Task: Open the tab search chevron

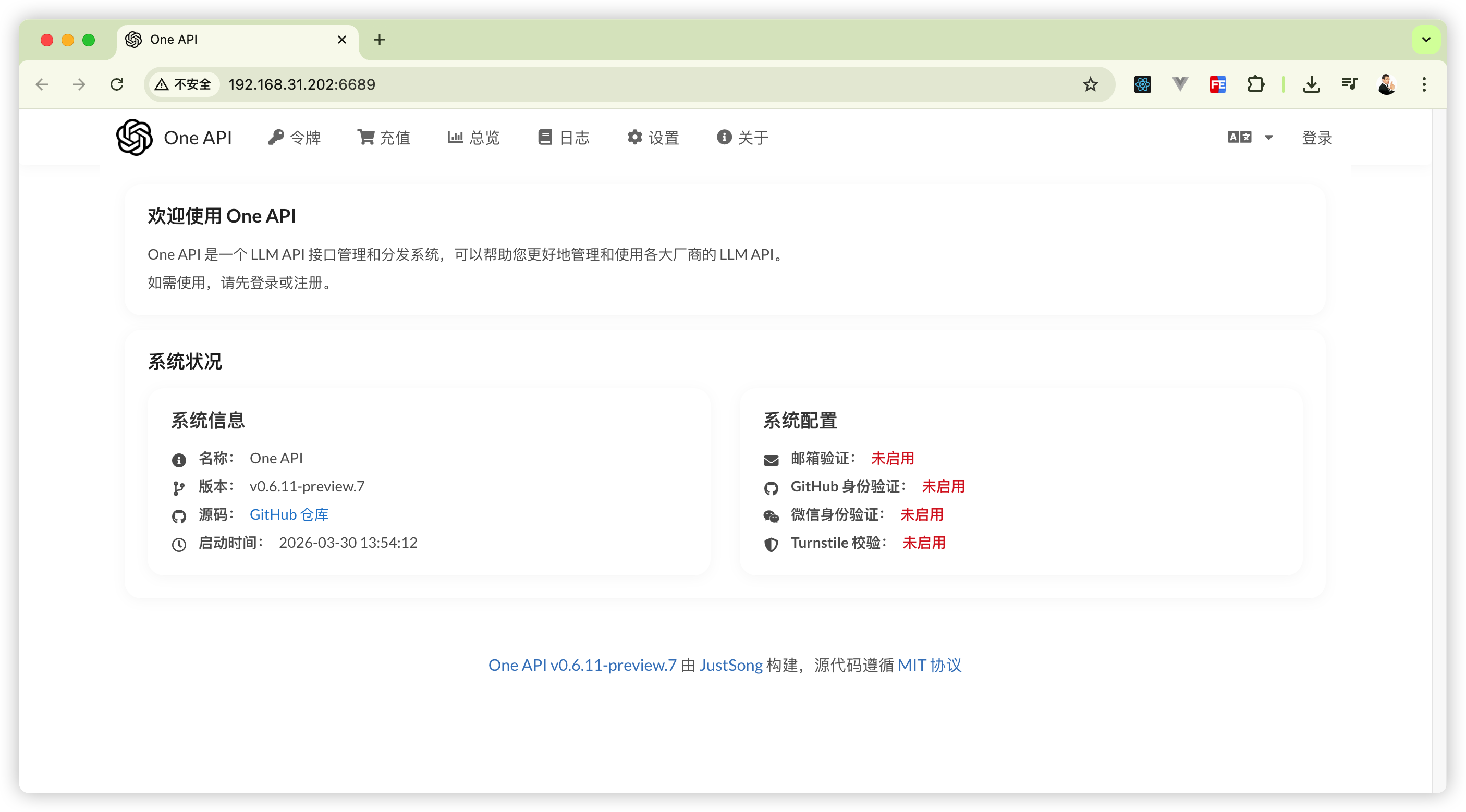Action: pyautogui.click(x=1425, y=40)
